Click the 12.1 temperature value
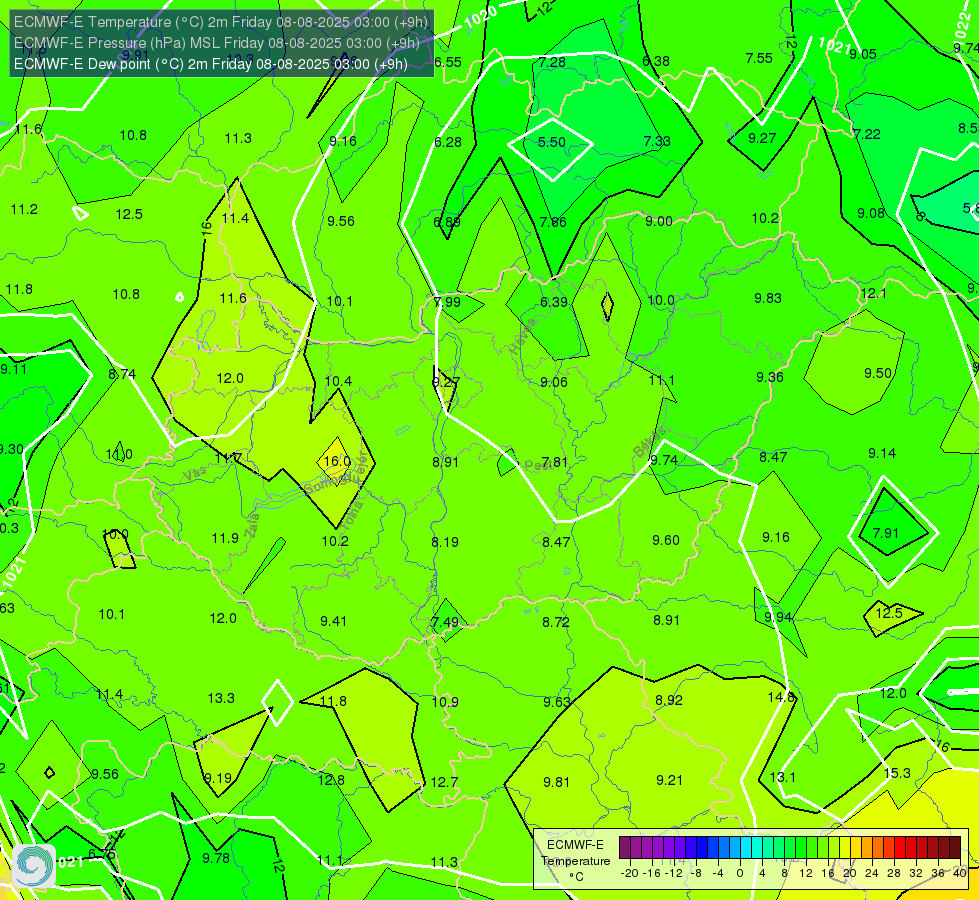 pyautogui.click(x=873, y=294)
